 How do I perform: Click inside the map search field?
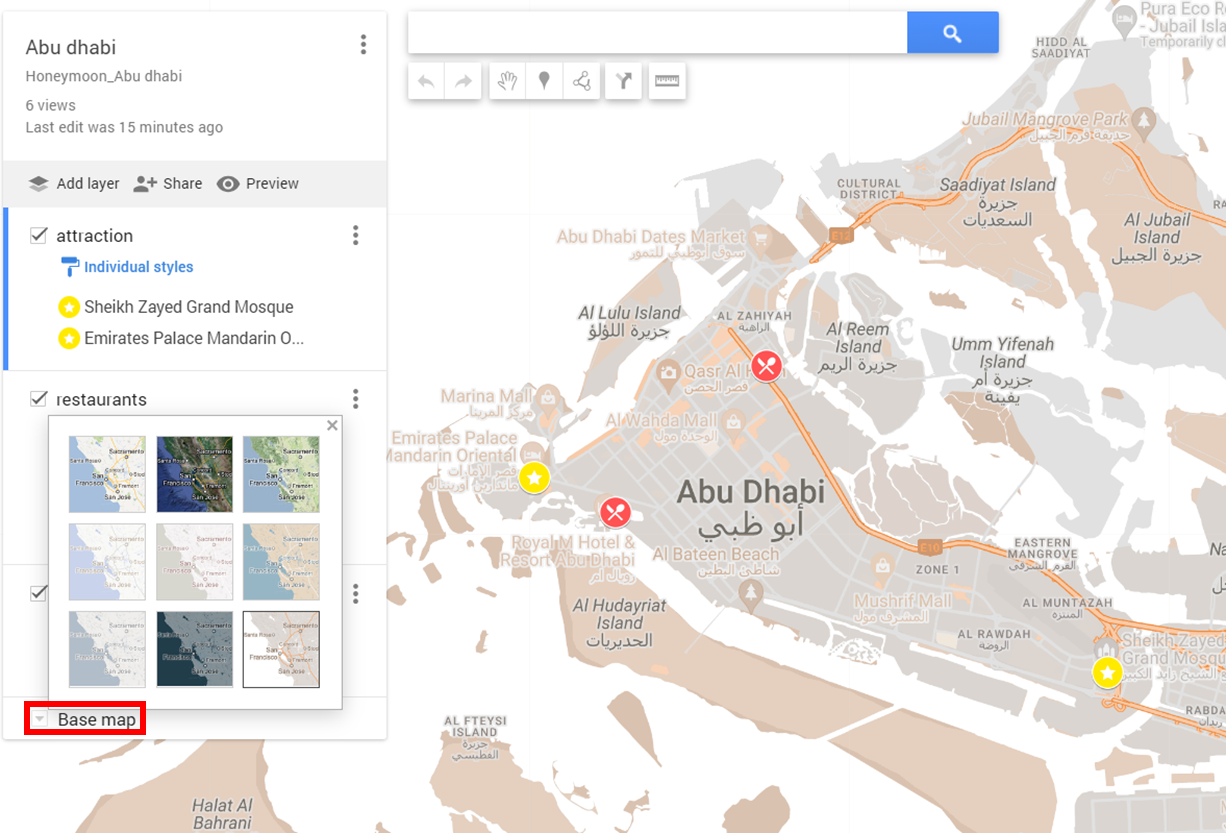point(657,33)
